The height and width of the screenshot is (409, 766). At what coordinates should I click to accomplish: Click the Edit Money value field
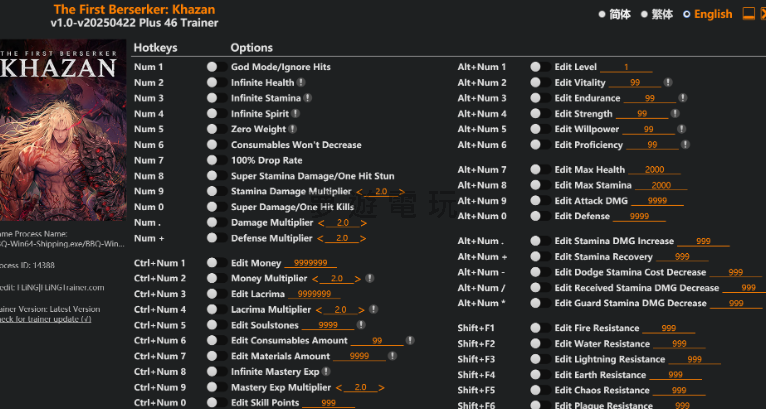[x=304, y=263]
